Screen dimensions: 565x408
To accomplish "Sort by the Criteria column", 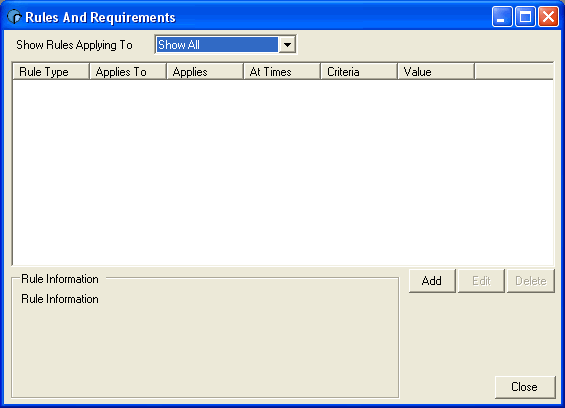I will (359, 72).
